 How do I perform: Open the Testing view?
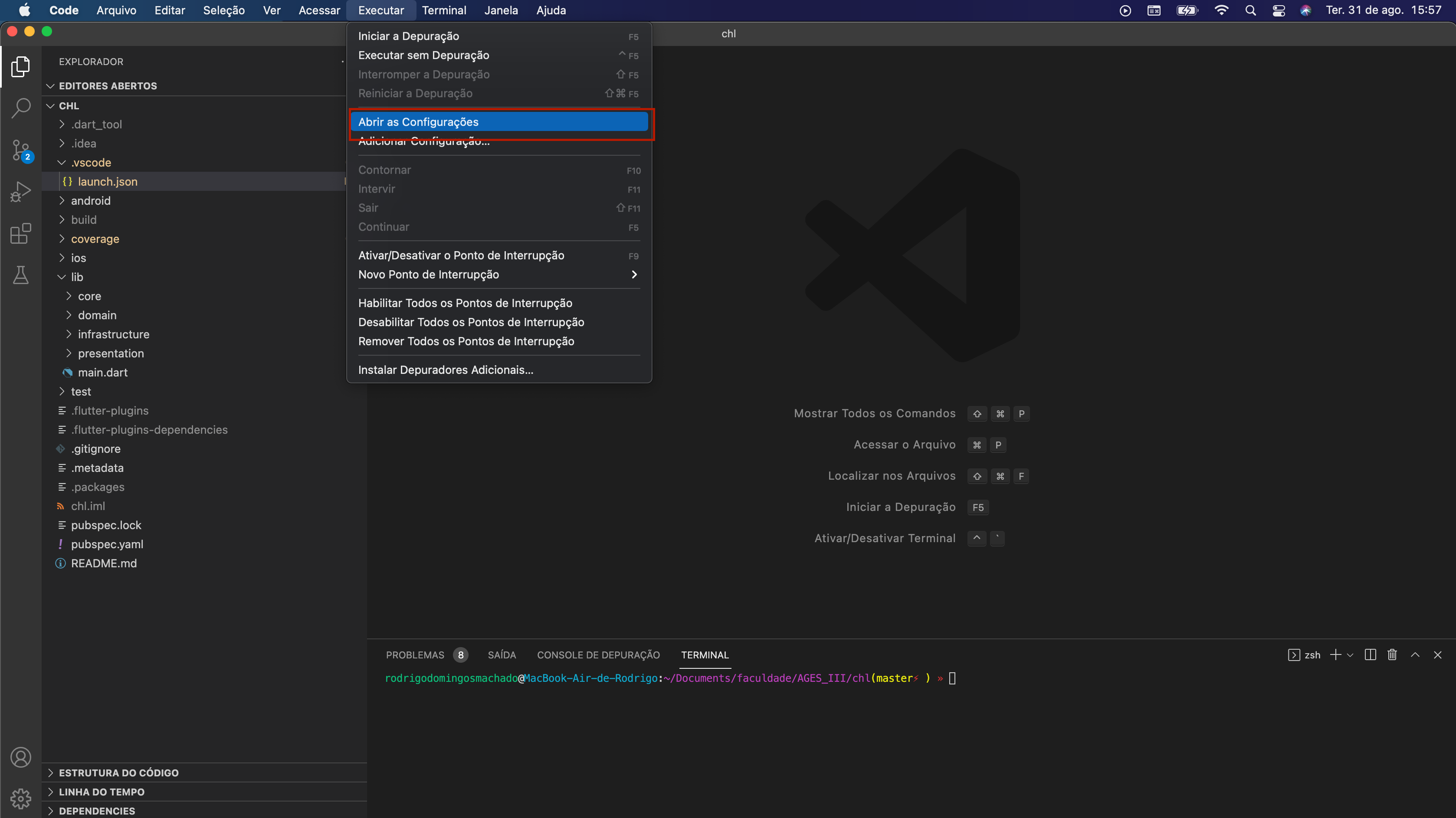[21, 275]
